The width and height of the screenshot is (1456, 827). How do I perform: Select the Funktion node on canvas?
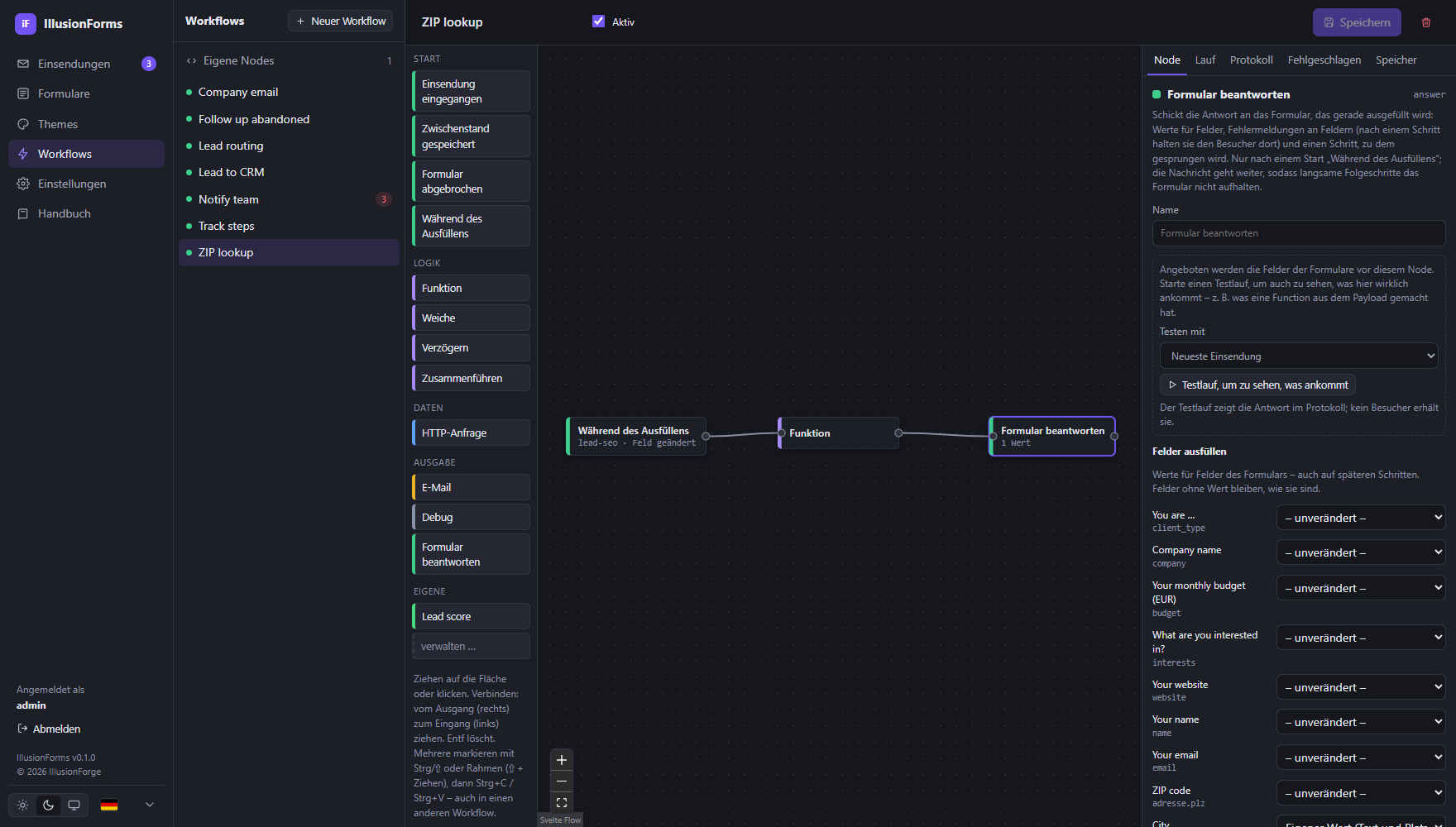(838, 433)
